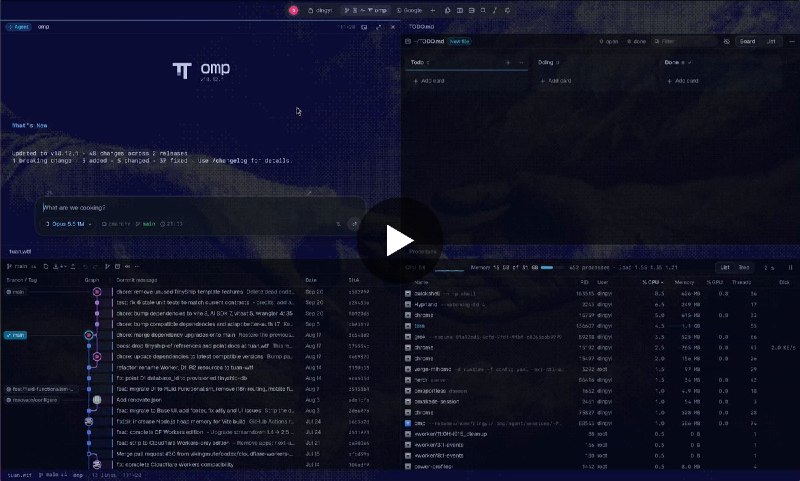
Task: Toggle the hidden-eye icon in TODO toolbar
Action: [x=727, y=41]
